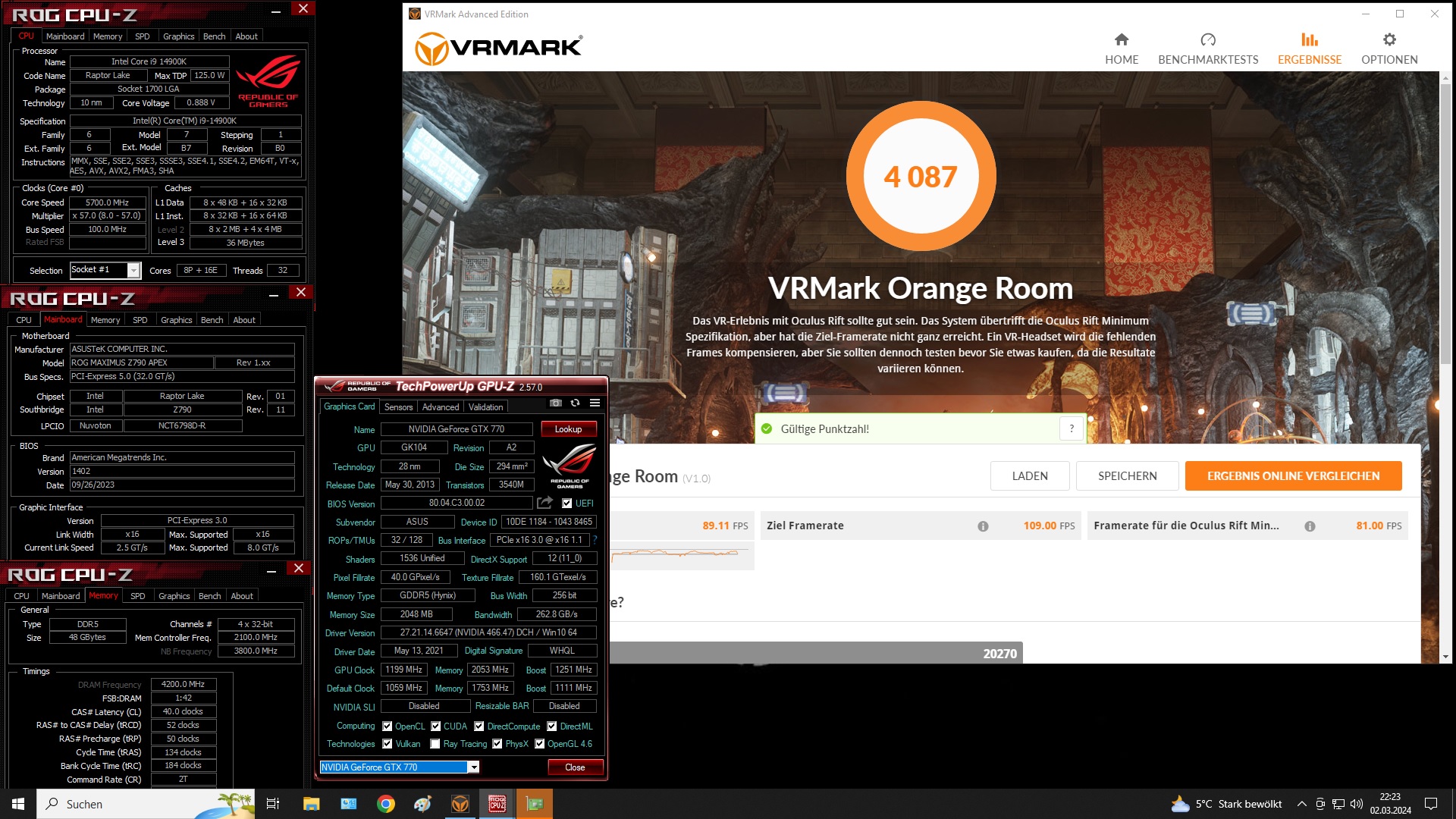
Task: Click the GPU-Z refresh icon
Action: (x=576, y=403)
